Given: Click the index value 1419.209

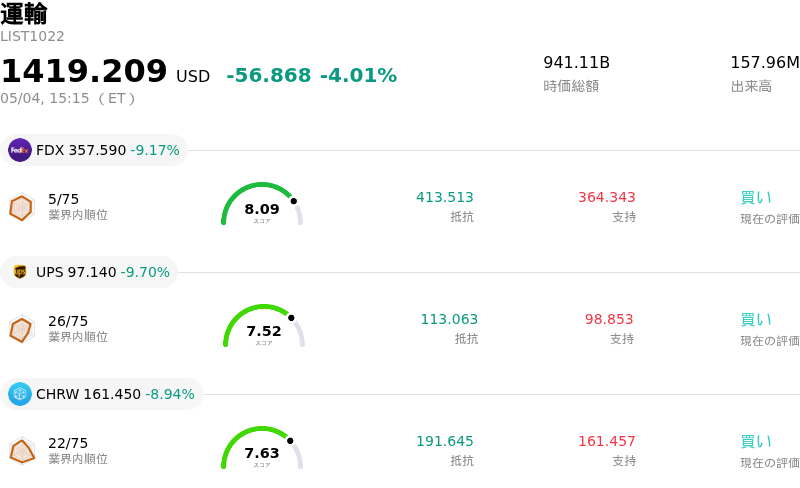Looking at the screenshot, I should [84, 71].
